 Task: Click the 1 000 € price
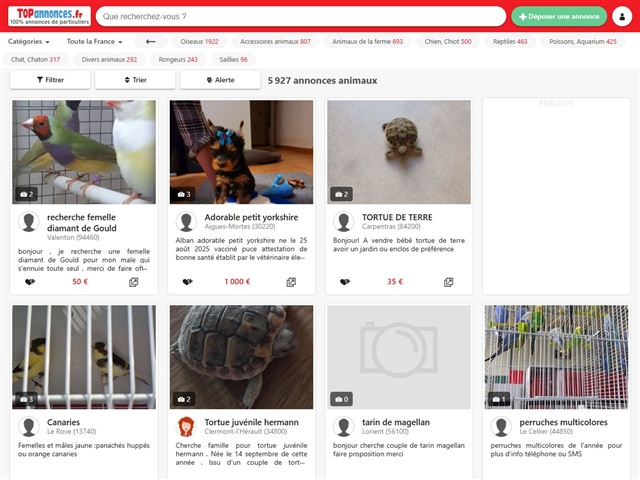click(237, 282)
